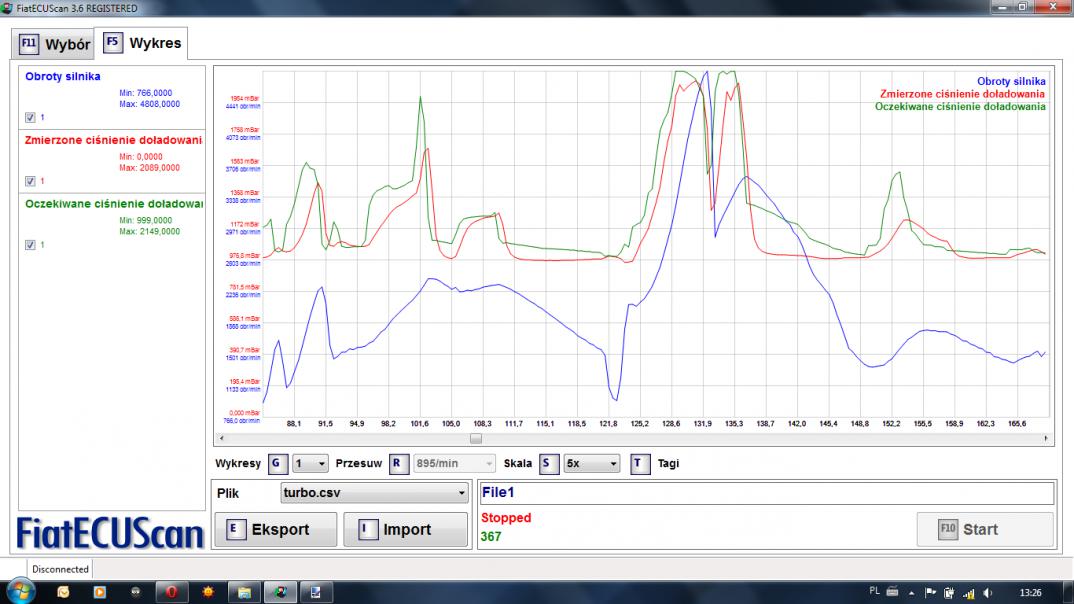Toggle the Zmierzone ciśnienie doładowania checkbox
The width and height of the screenshot is (1074, 604).
tap(30, 181)
